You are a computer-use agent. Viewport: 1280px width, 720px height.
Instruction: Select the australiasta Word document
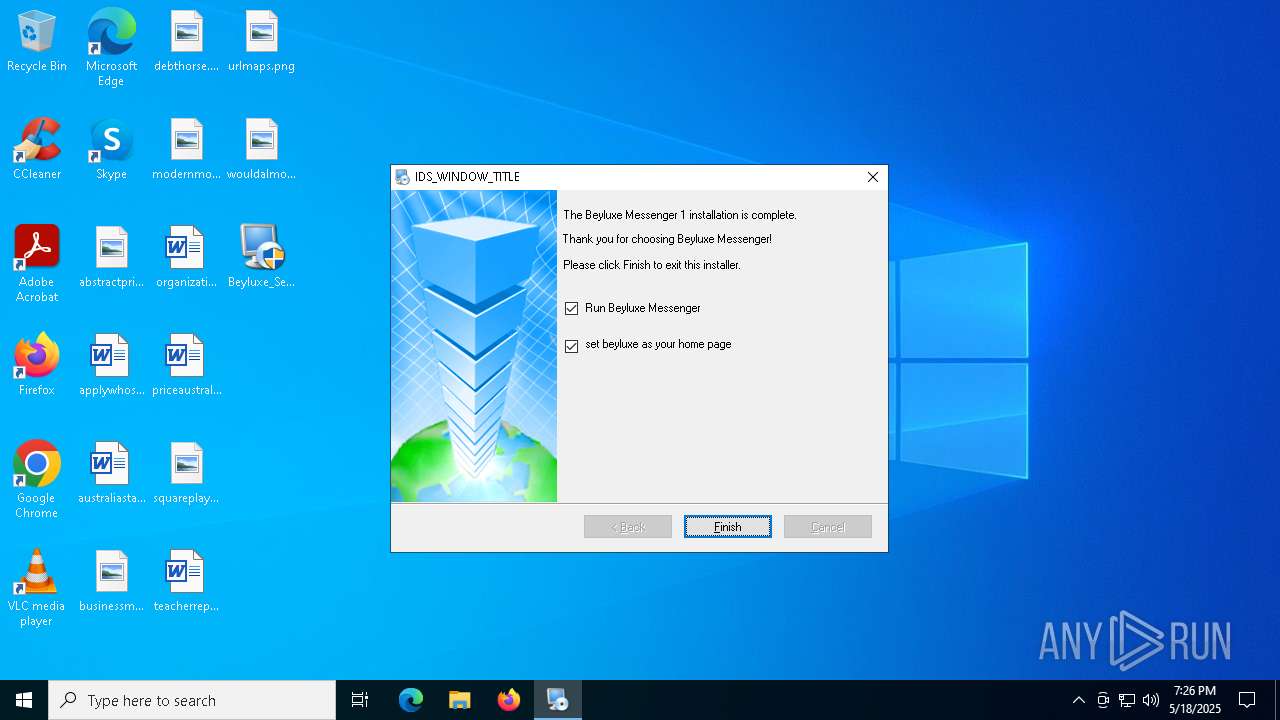(111, 474)
